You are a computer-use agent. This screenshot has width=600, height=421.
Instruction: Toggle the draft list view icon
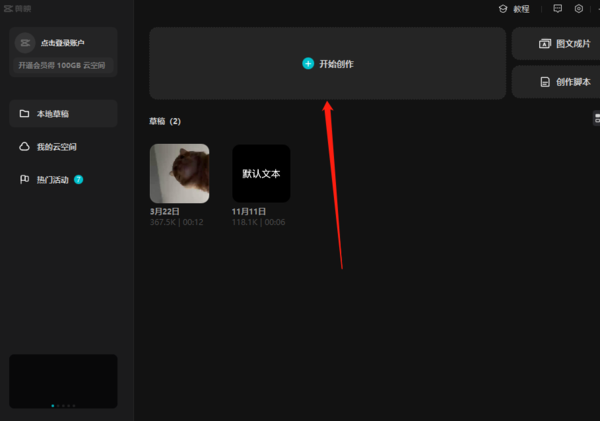[597, 118]
